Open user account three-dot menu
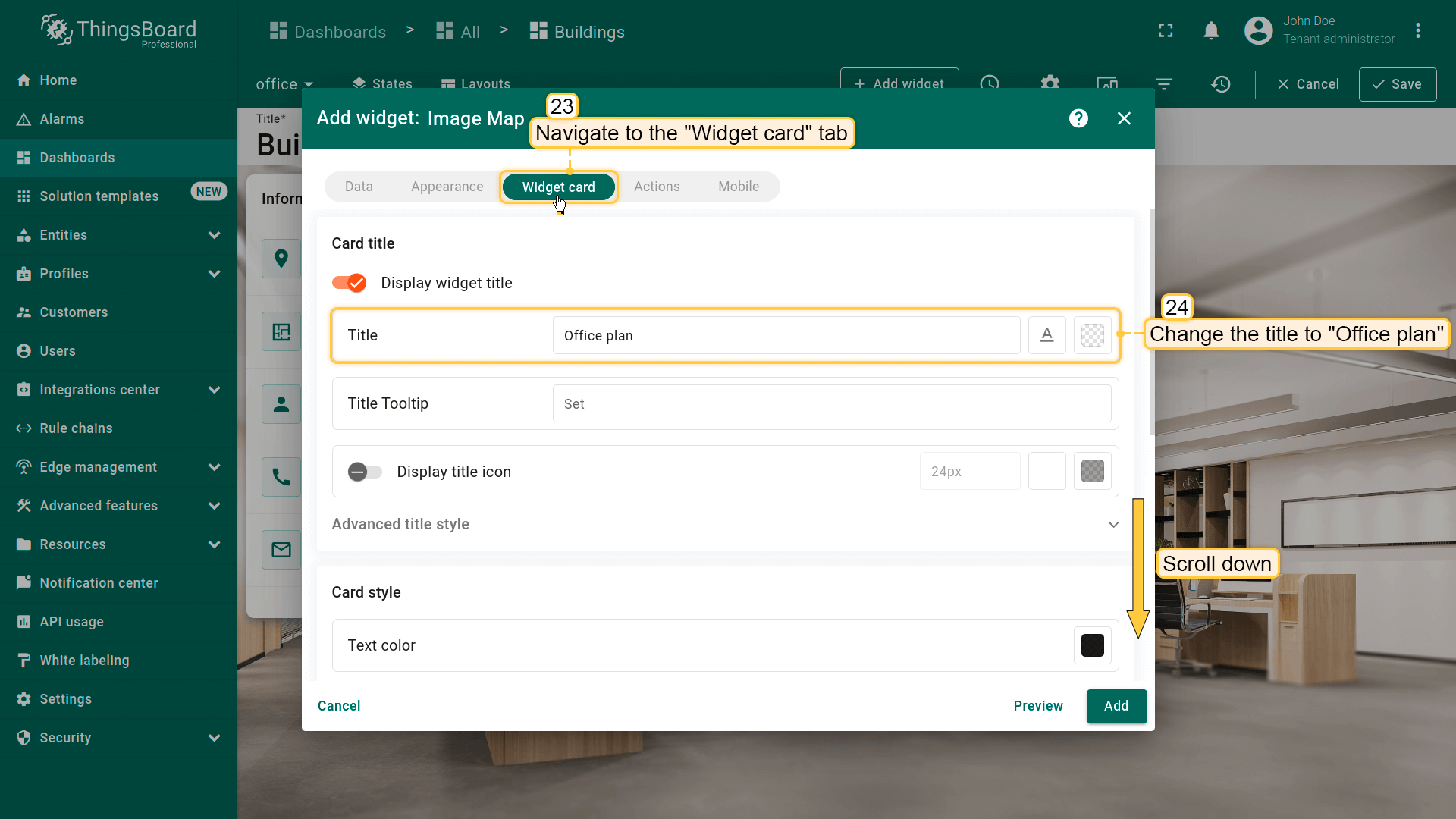Image resolution: width=1456 pixels, height=819 pixels. coord(1417,31)
